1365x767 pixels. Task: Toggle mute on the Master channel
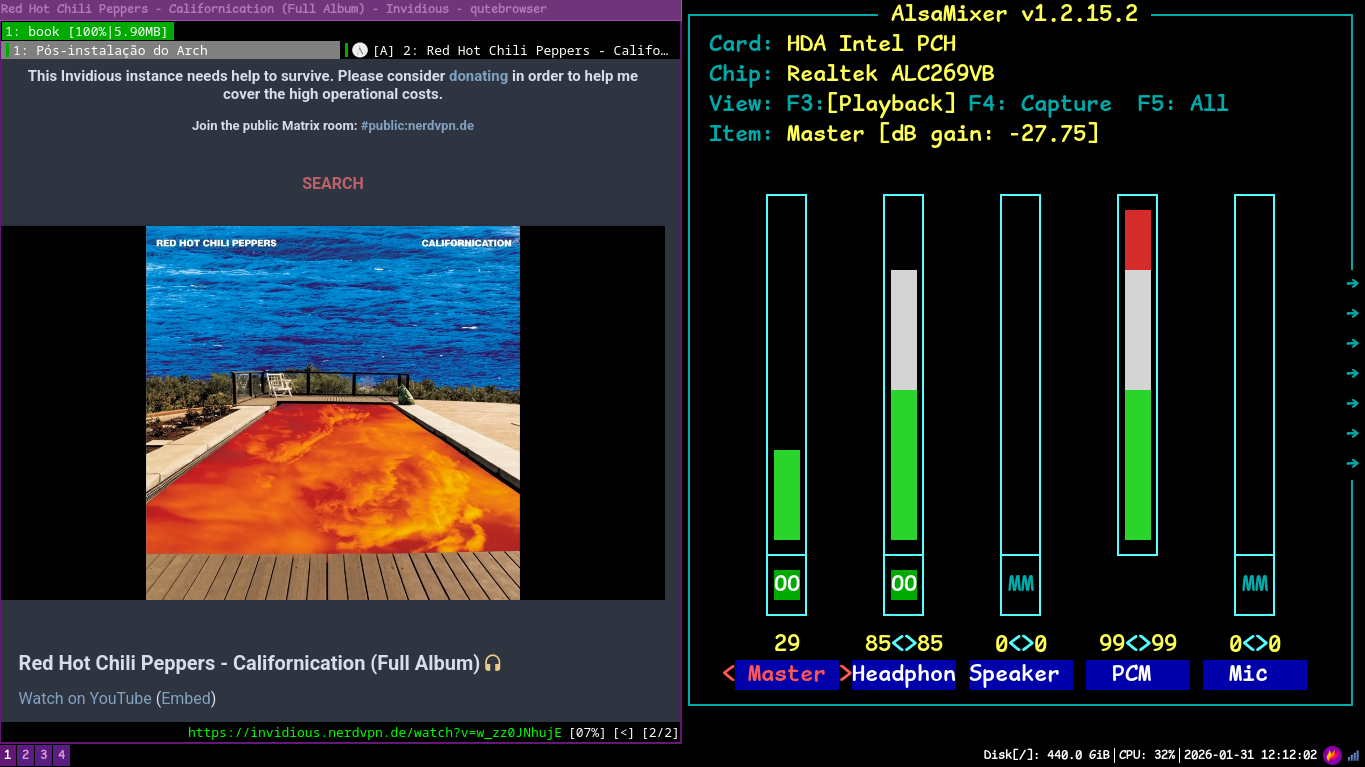point(787,584)
